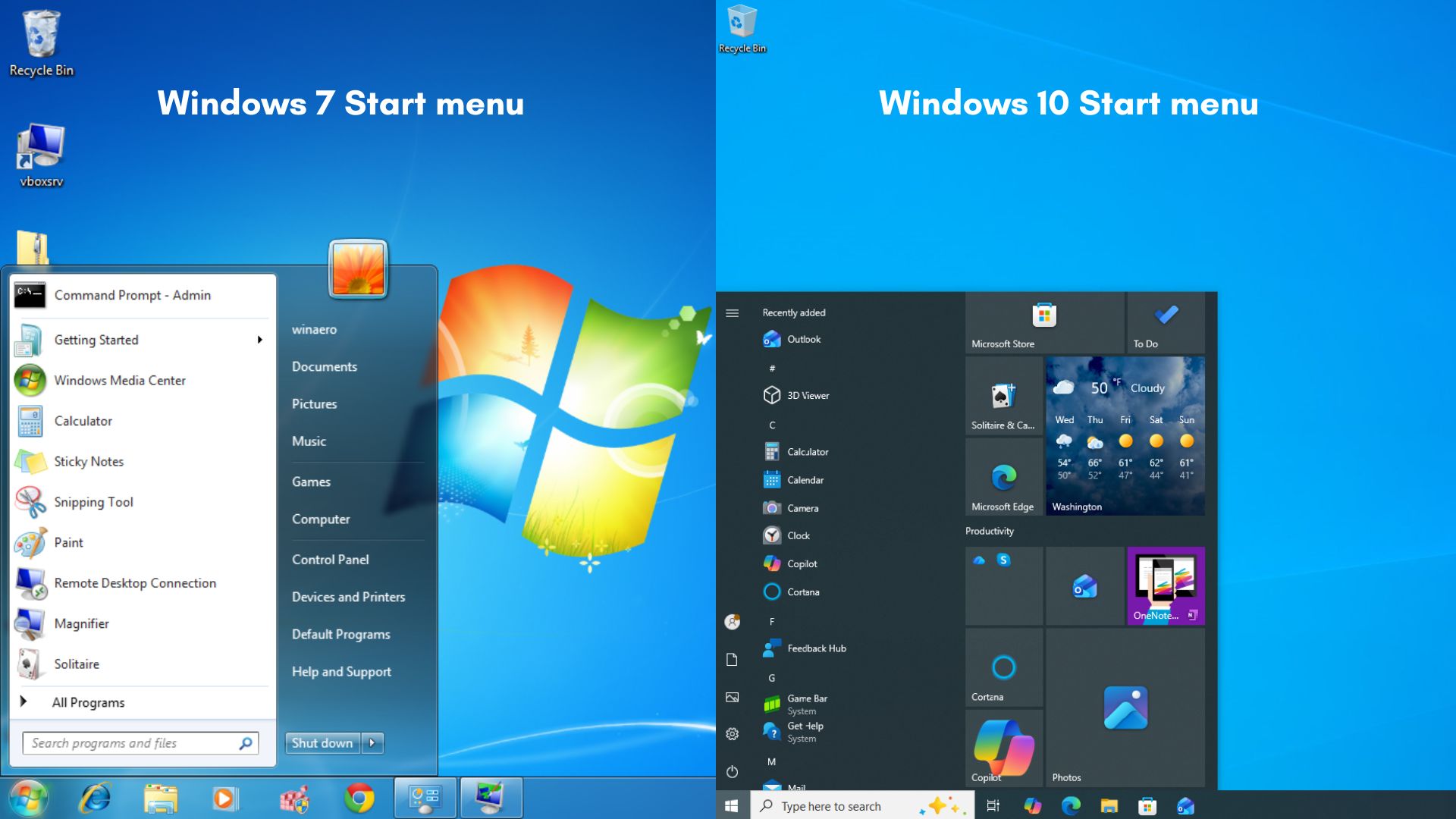This screenshot has height=819, width=1456.
Task: Open Help and Support
Action: (341, 671)
